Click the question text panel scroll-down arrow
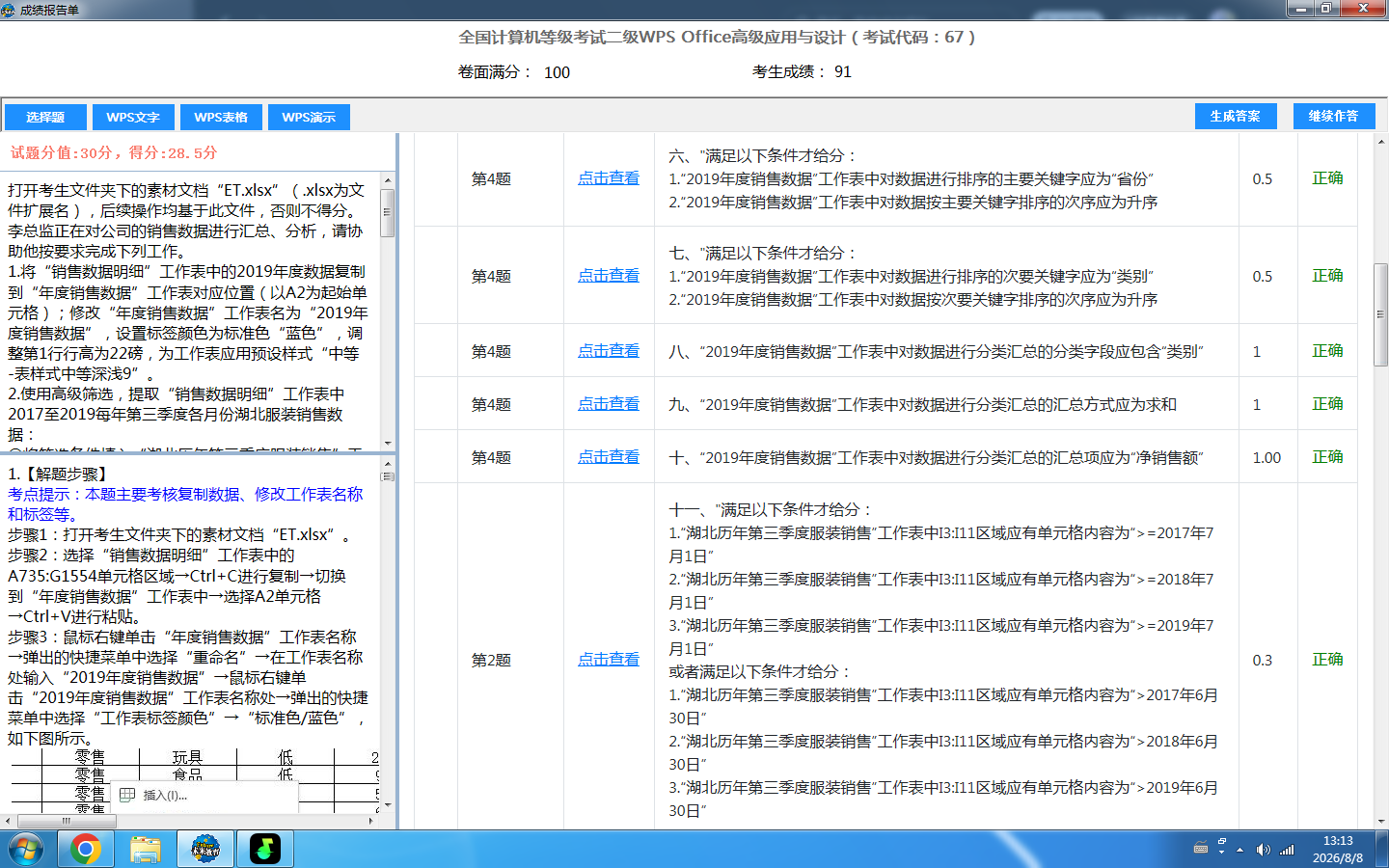Image resolution: width=1389 pixels, height=868 pixels. (388, 444)
